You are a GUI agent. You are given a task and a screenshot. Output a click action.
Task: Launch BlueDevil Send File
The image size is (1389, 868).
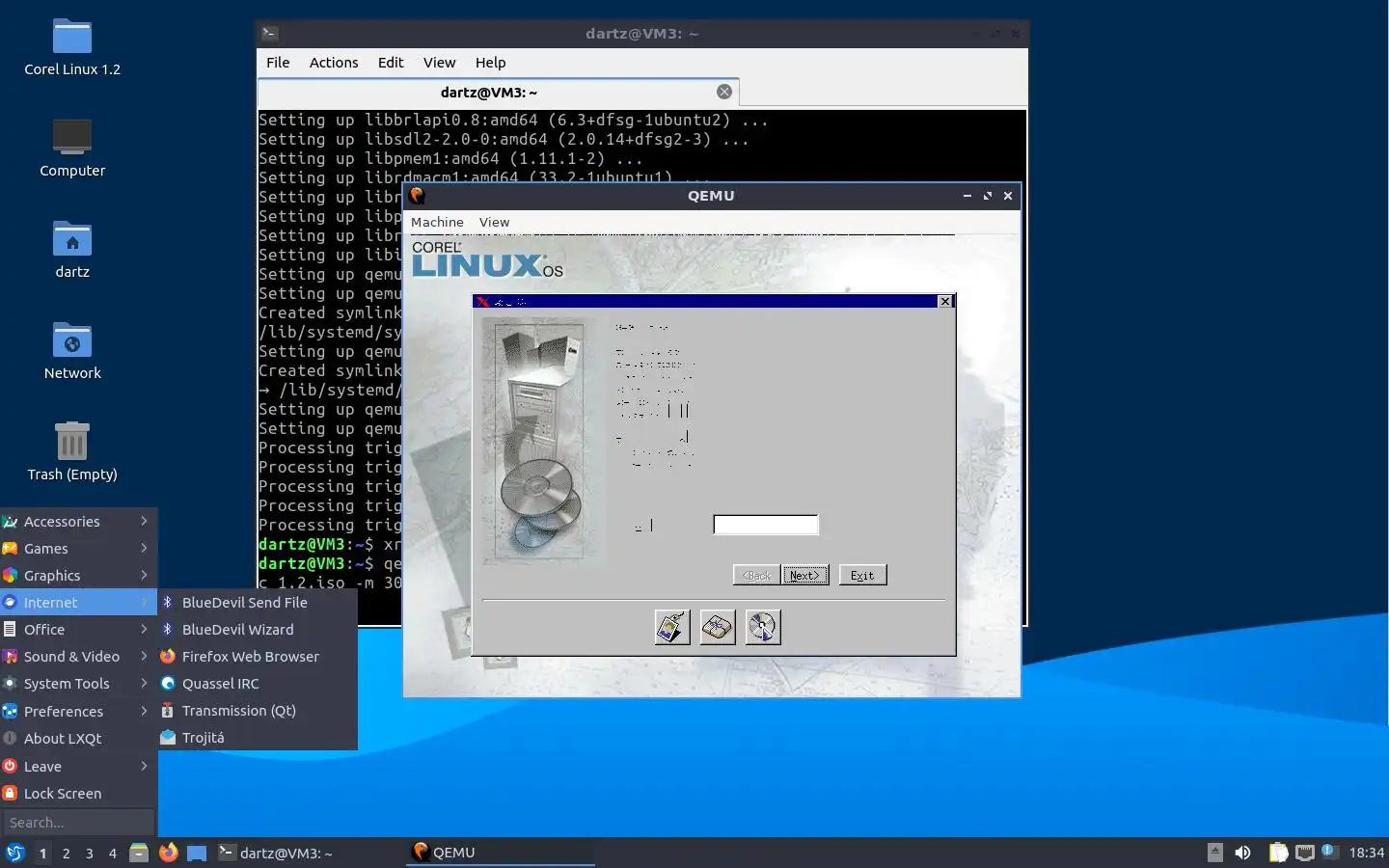coord(258,602)
